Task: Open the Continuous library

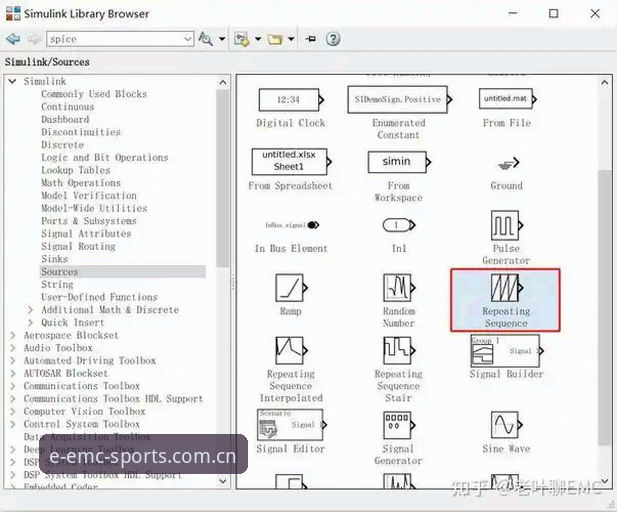Action: click(x=68, y=107)
